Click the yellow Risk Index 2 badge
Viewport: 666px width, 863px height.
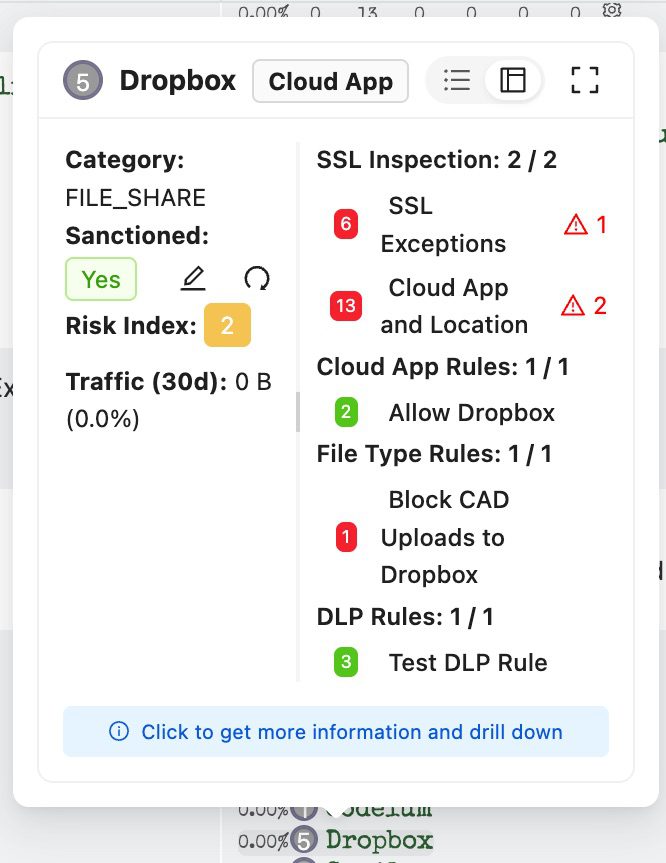tap(227, 326)
